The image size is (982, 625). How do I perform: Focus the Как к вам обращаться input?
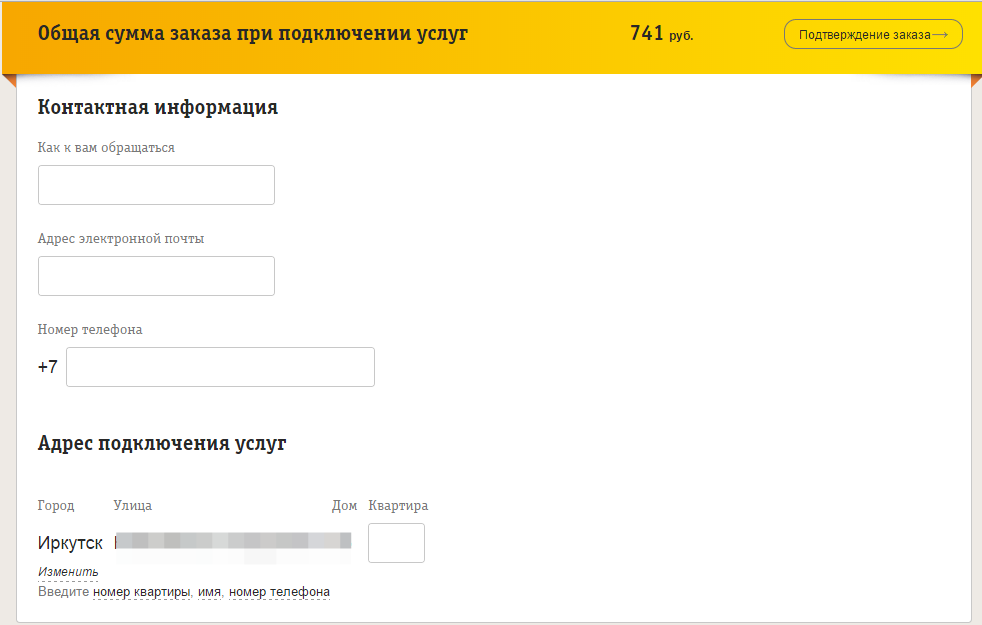(156, 185)
